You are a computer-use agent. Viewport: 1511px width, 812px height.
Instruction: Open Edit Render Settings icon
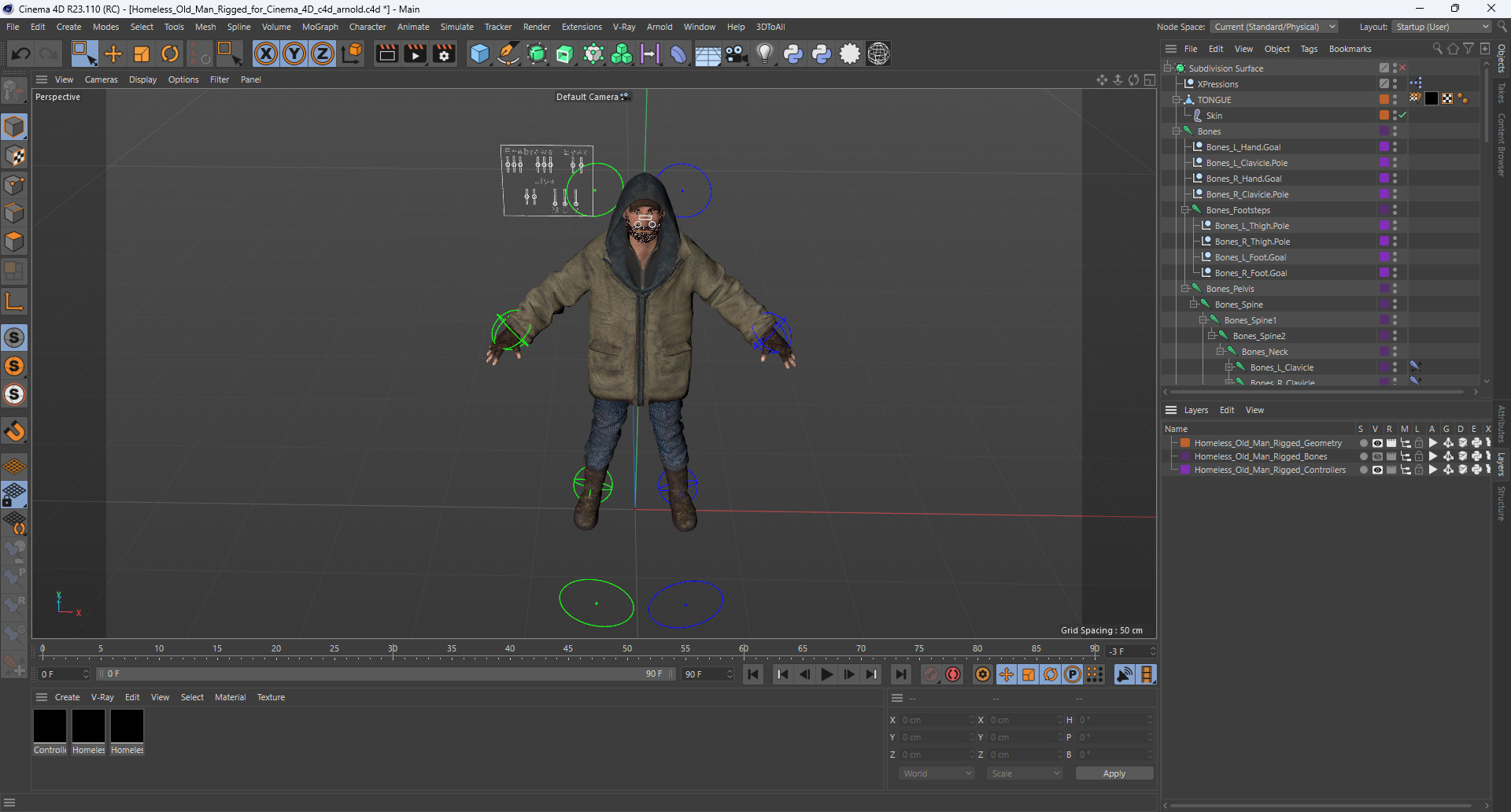tap(444, 54)
